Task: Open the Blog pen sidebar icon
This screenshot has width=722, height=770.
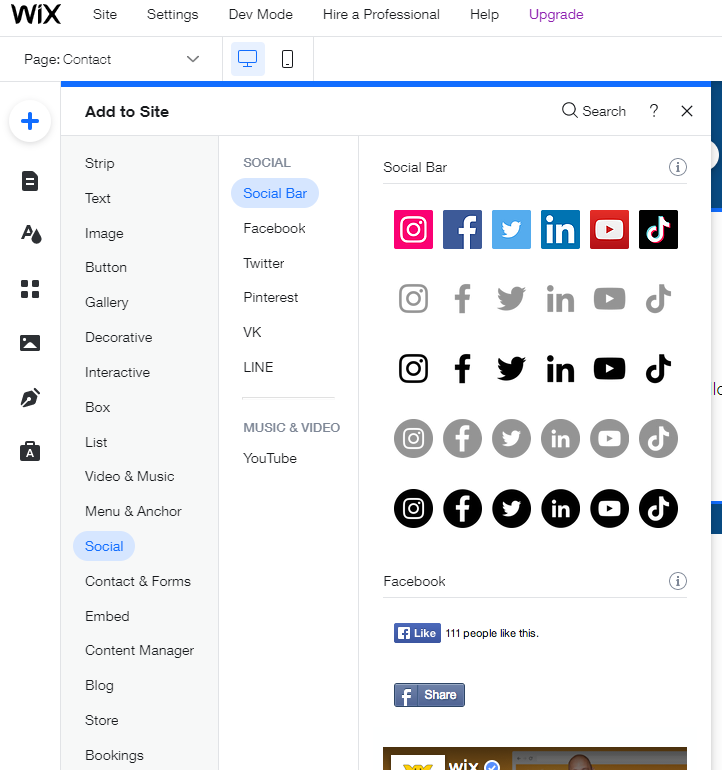Action: [30, 397]
